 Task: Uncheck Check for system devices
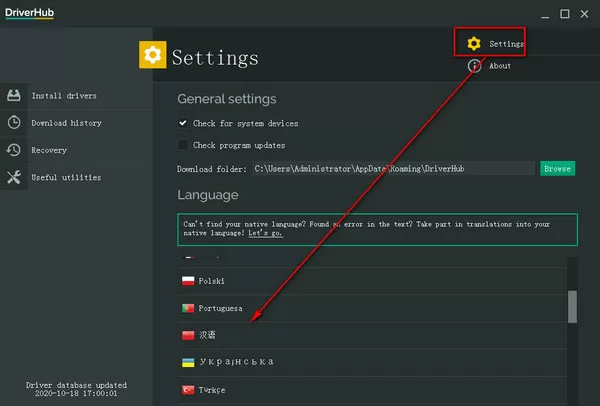coord(183,123)
